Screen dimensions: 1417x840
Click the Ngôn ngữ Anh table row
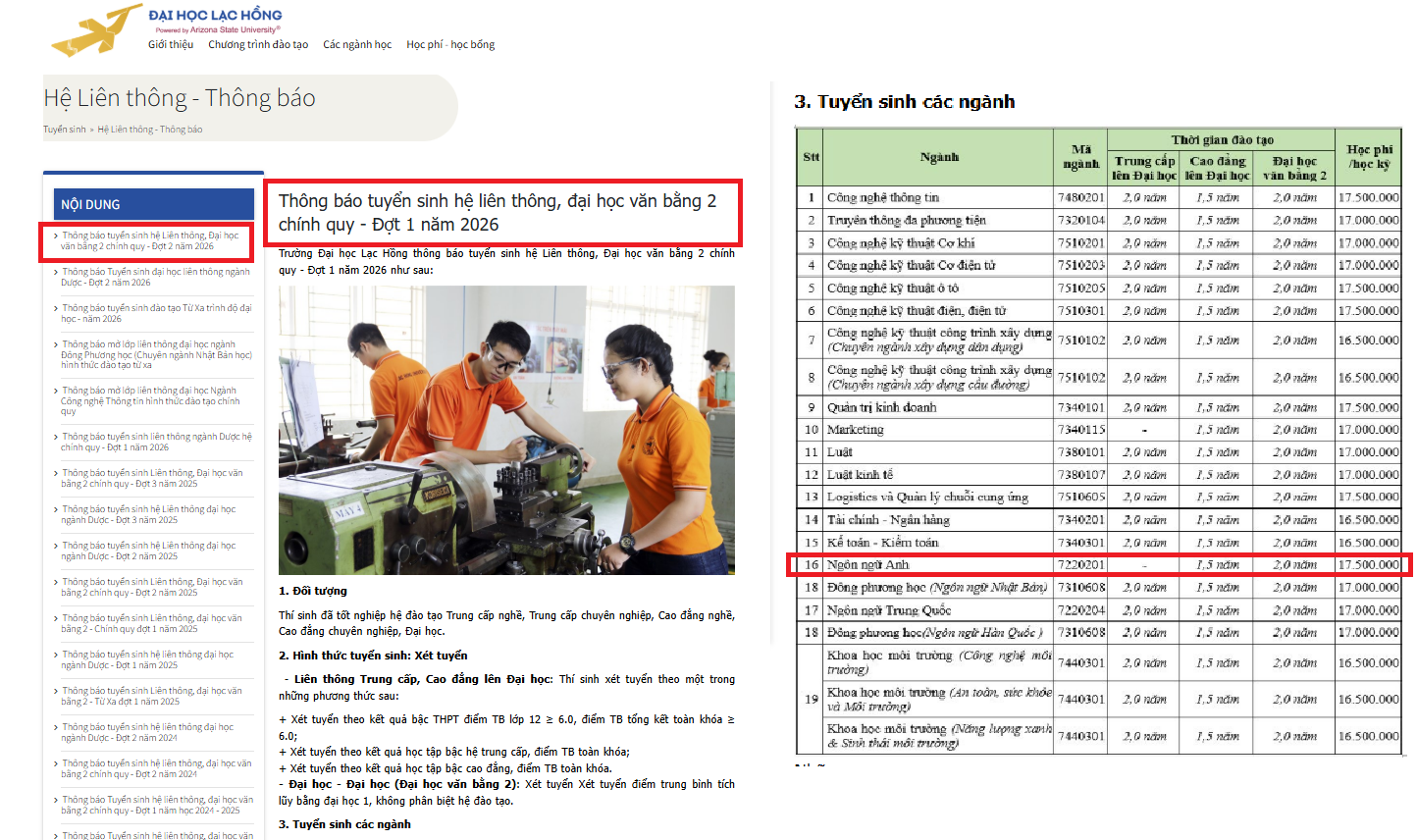pyautogui.click(x=1099, y=565)
